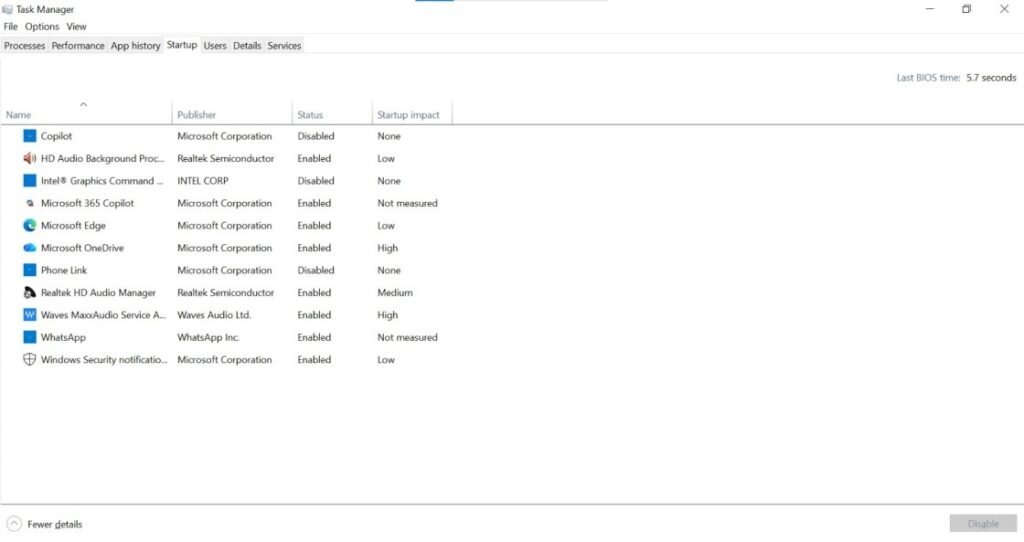Sort list by Name column header

coord(18,115)
